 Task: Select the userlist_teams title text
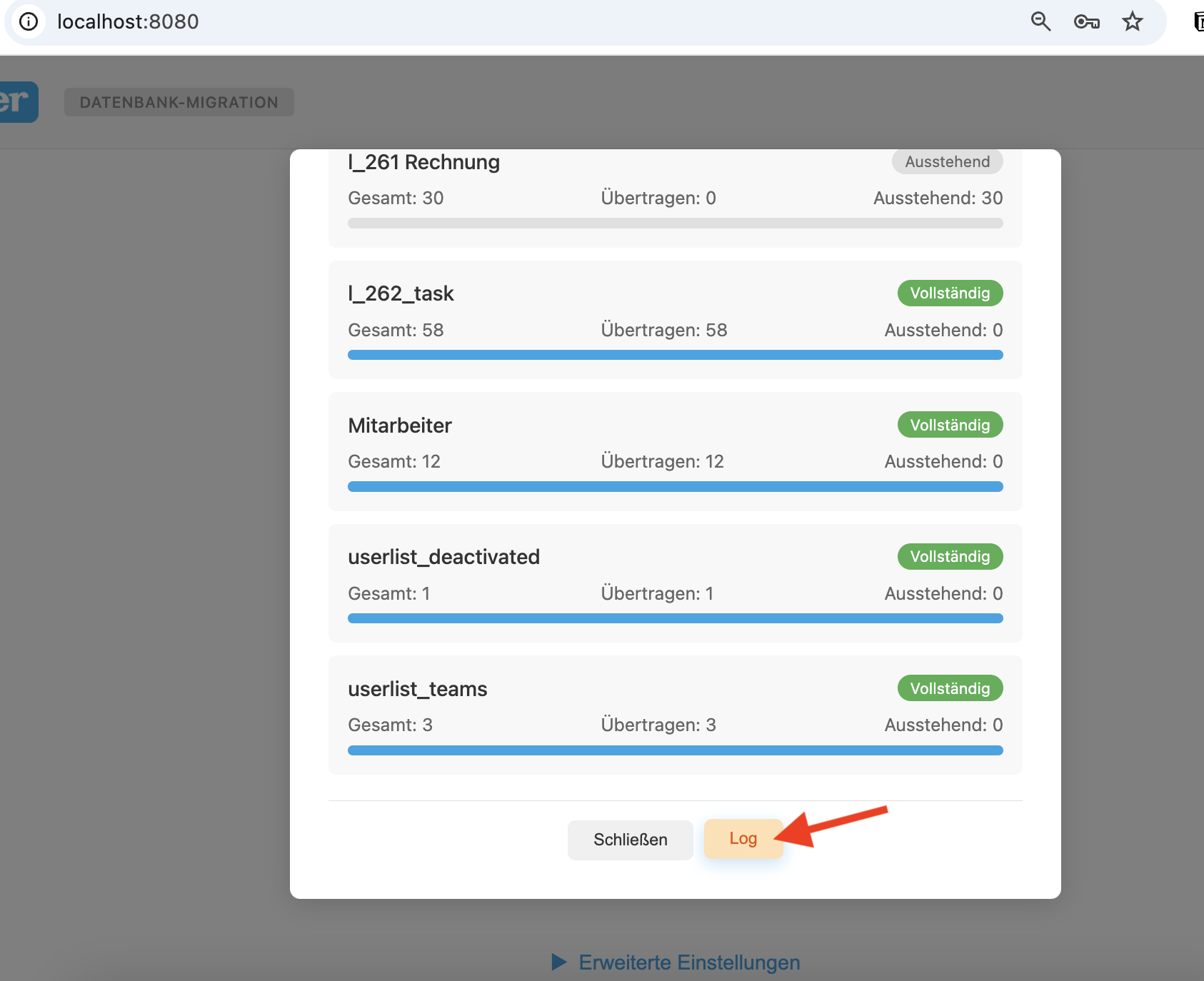click(x=418, y=689)
